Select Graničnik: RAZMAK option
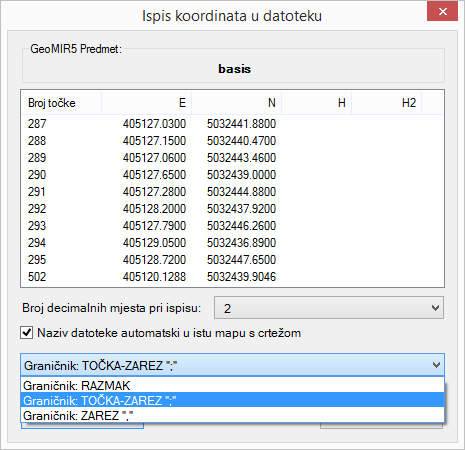Screen dimensions: 465x450 point(232,385)
